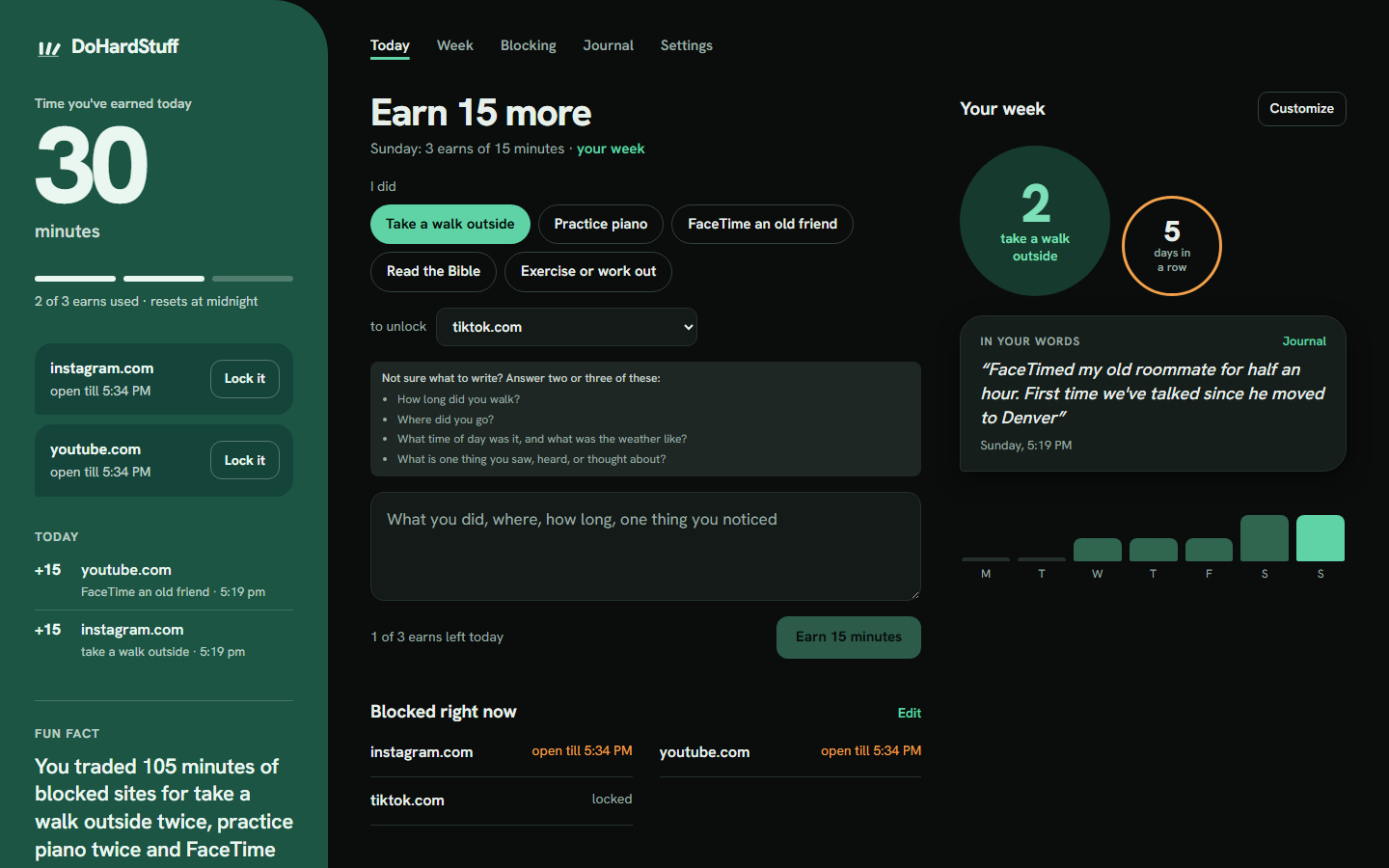
Task: Select the FaceTime an old friend chip
Action: 762,225
